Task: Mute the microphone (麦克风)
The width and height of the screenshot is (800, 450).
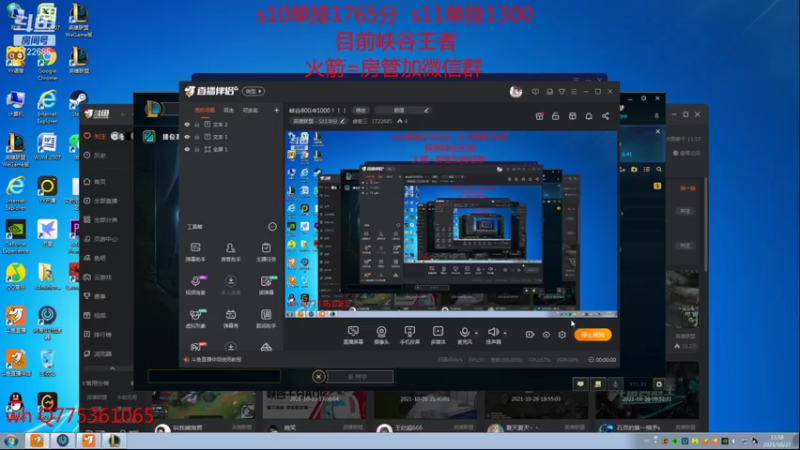Action: [x=464, y=335]
